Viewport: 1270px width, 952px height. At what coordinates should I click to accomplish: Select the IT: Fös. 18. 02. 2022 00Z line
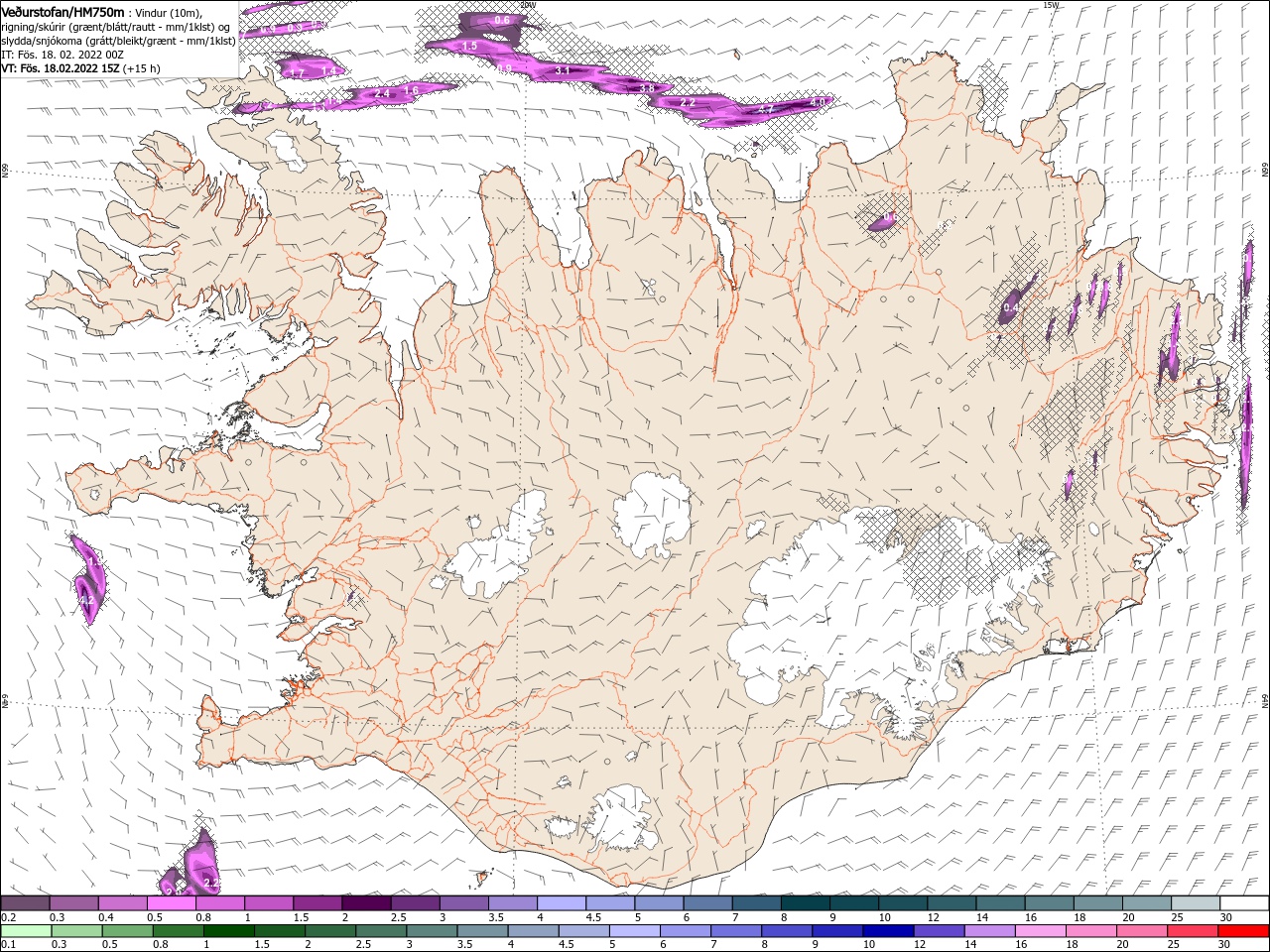pos(62,55)
